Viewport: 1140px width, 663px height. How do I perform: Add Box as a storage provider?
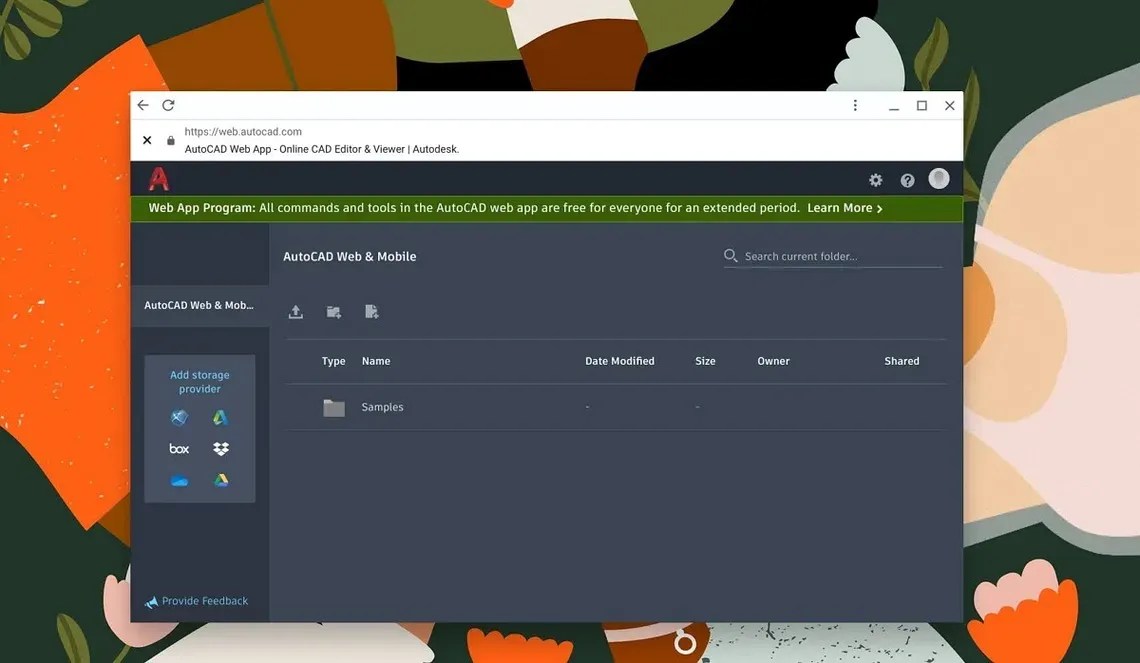click(179, 448)
